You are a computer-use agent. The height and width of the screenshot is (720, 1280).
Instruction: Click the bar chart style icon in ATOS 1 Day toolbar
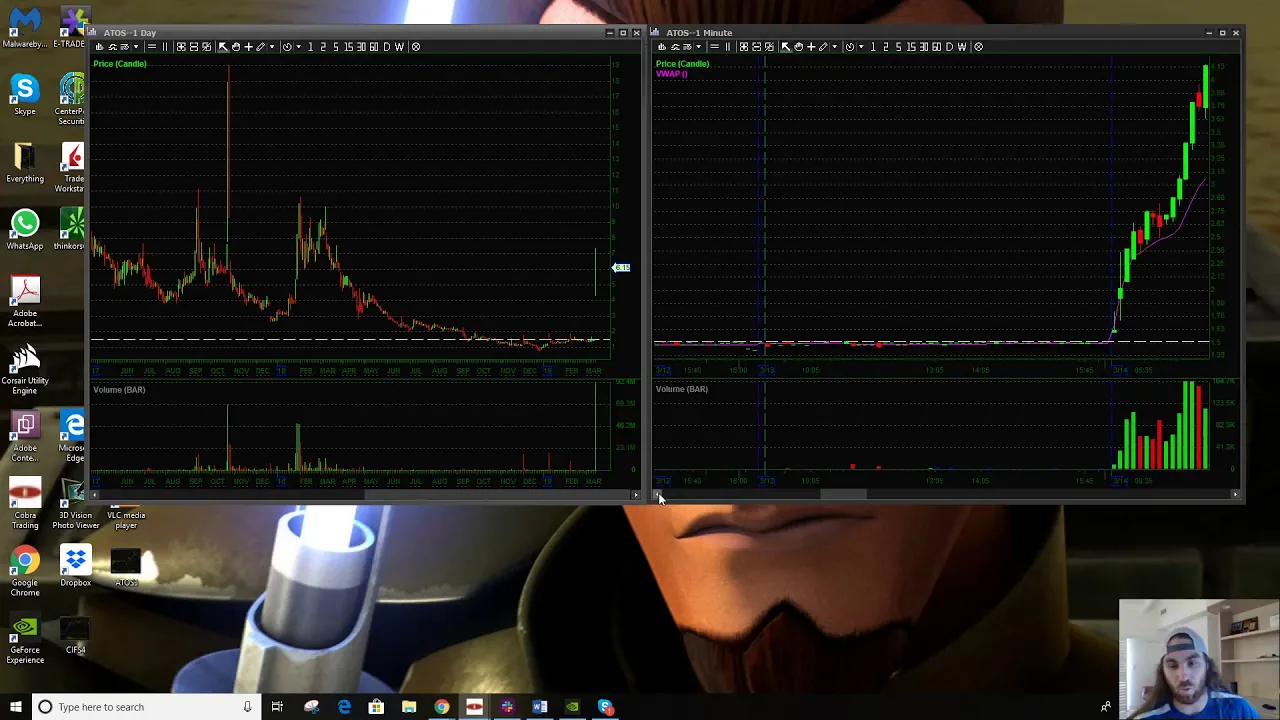100,46
